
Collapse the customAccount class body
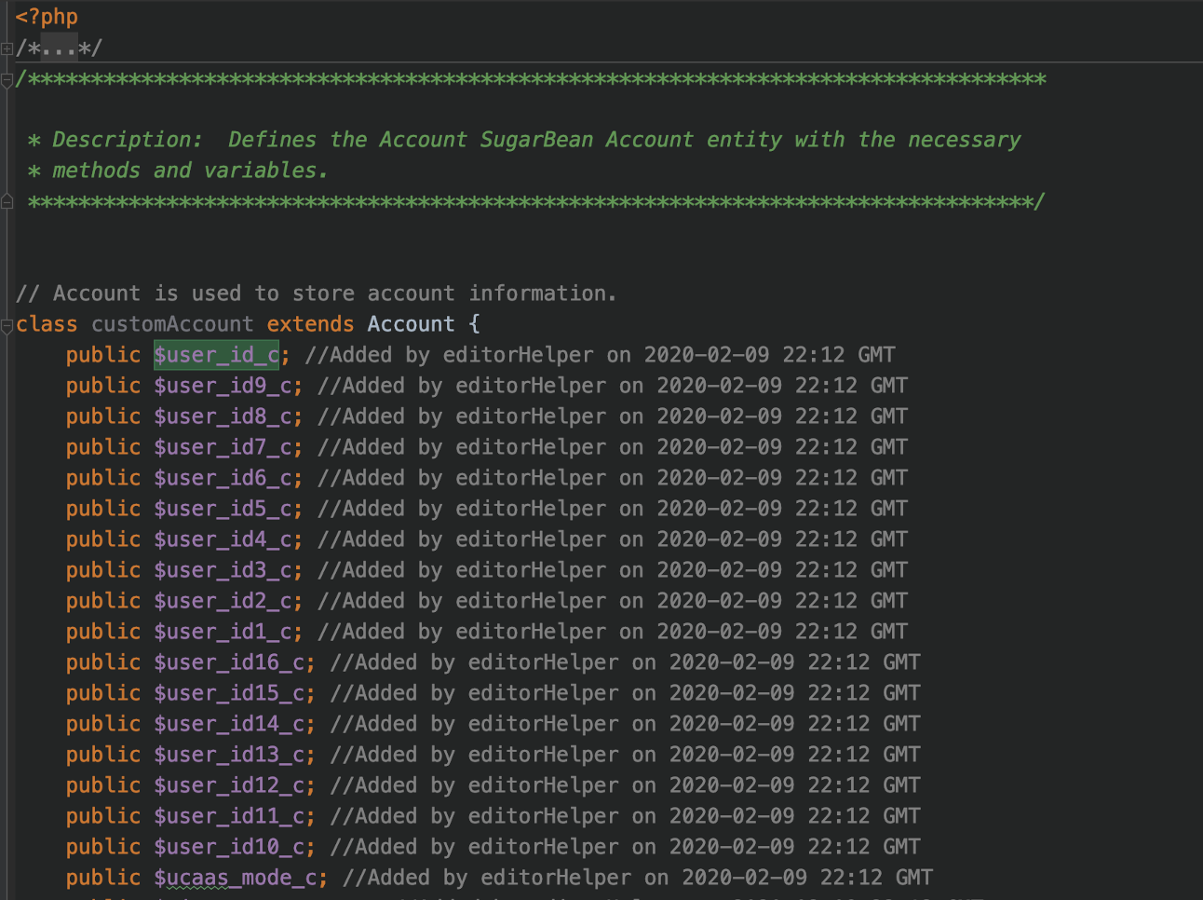pos(7,325)
